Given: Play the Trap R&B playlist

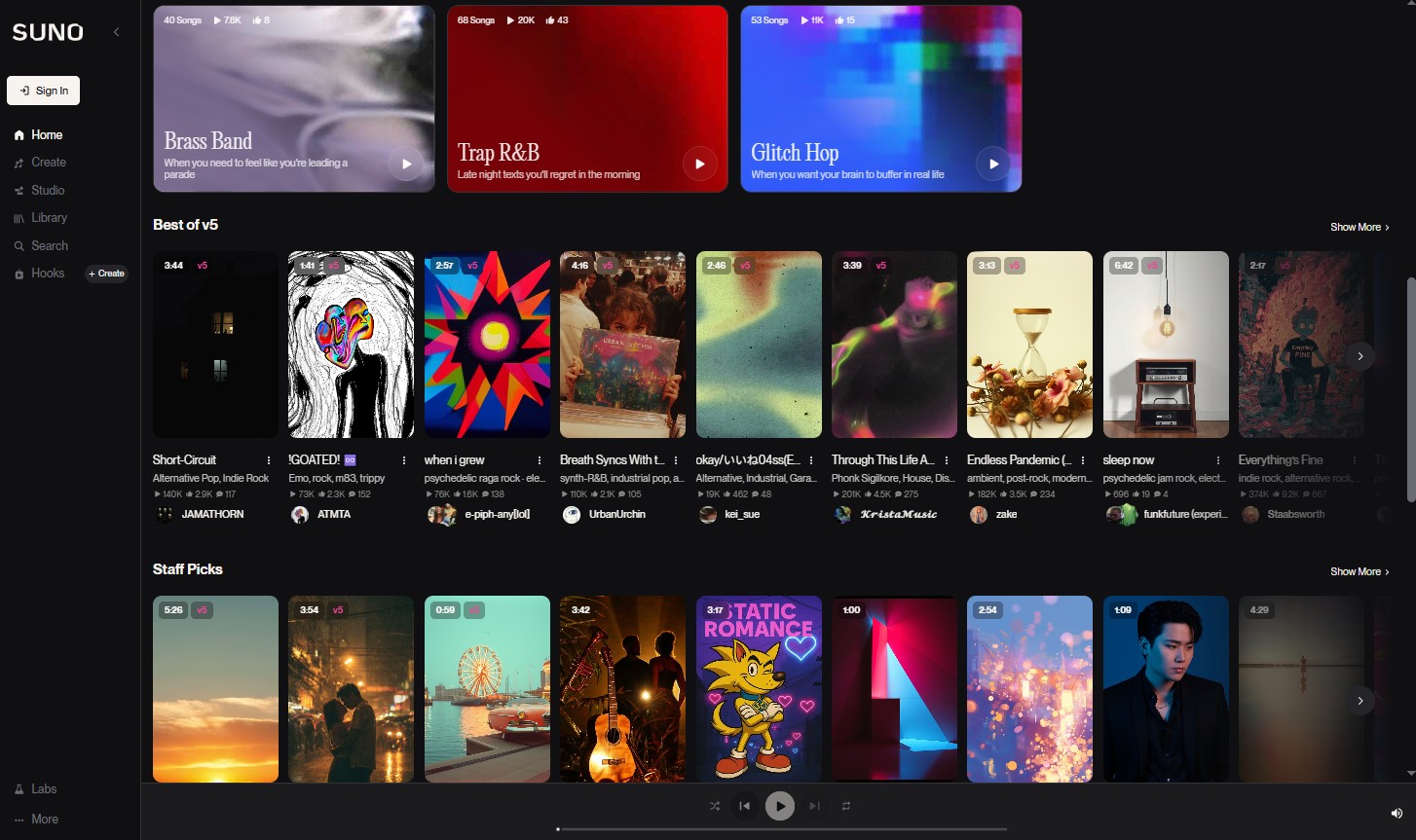Looking at the screenshot, I should pos(699,164).
